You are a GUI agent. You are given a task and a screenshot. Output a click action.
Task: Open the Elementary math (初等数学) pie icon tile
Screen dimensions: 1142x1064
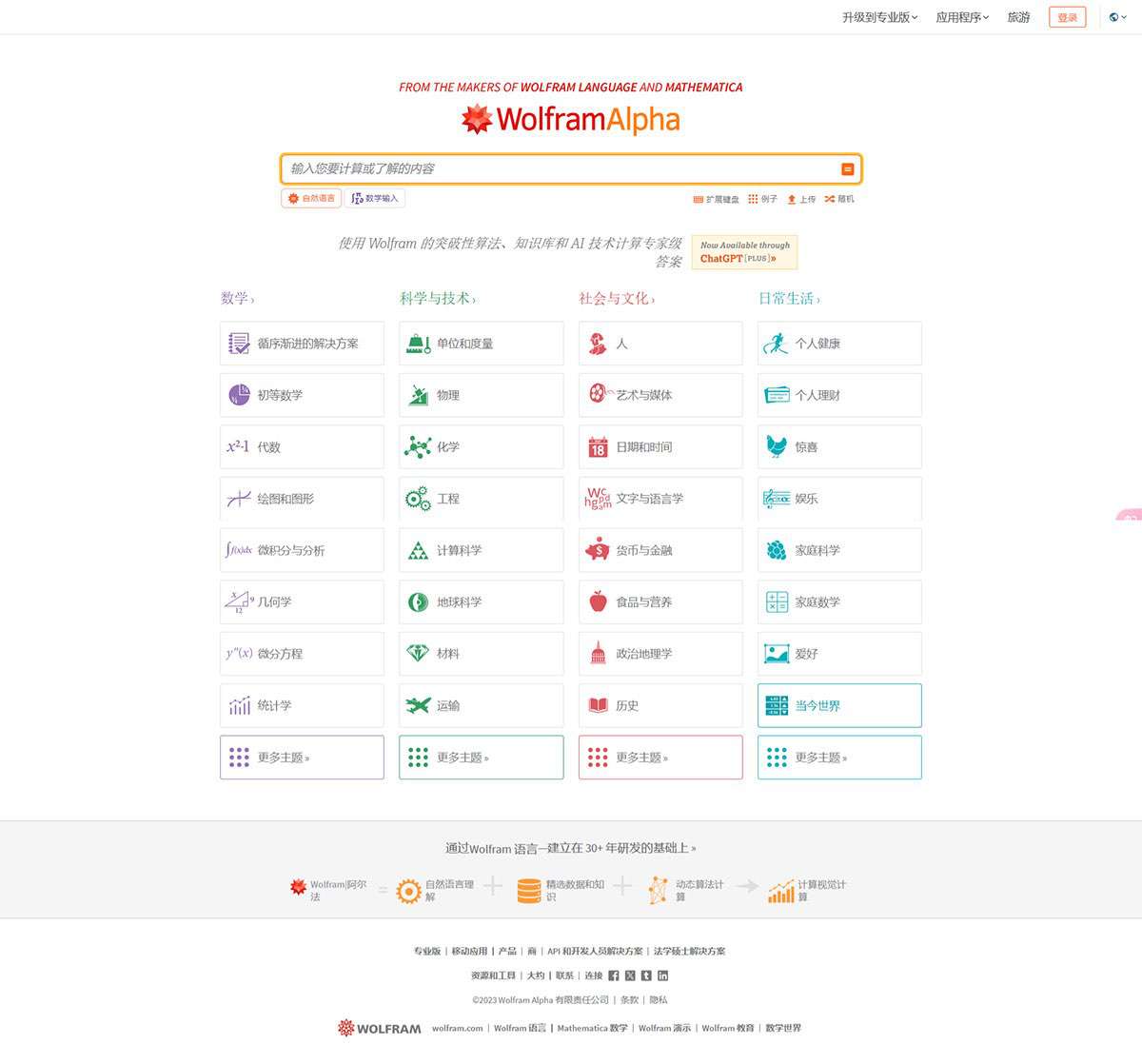point(302,395)
